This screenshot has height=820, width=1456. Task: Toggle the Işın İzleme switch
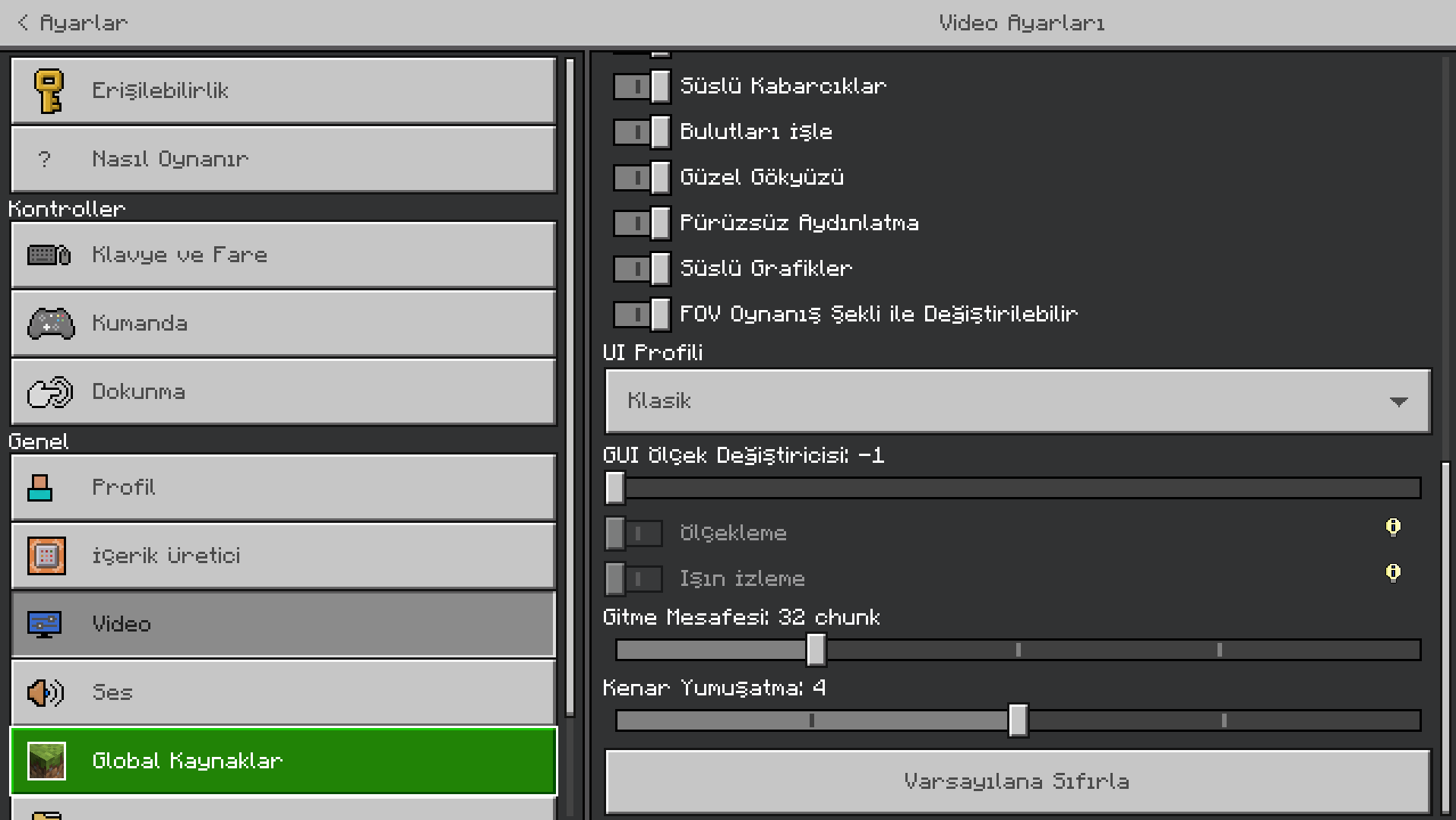pyautogui.click(x=634, y=579)
